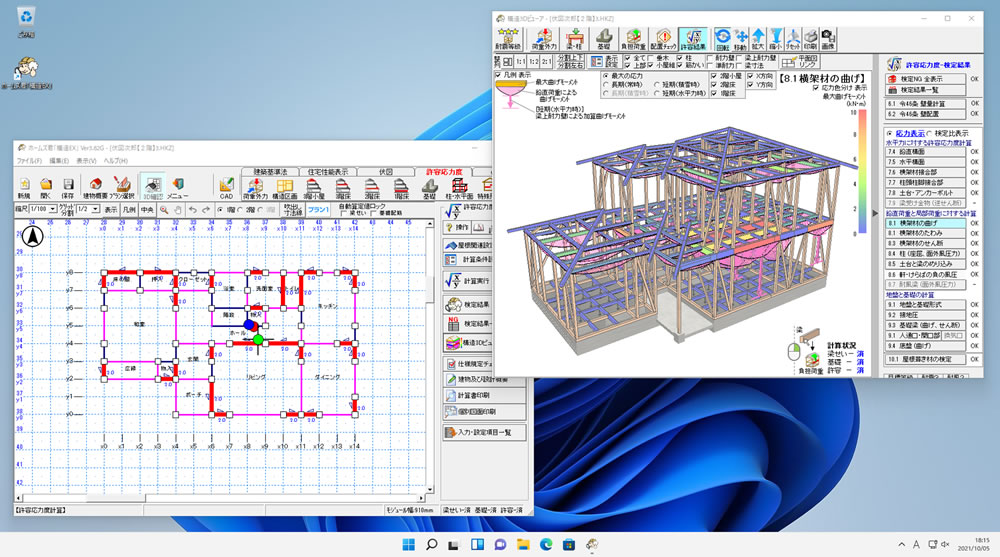The width and height of the screenshot is (1000, 557).
Task: Click the 新規 new file icon
Action: tap(24, 188)
